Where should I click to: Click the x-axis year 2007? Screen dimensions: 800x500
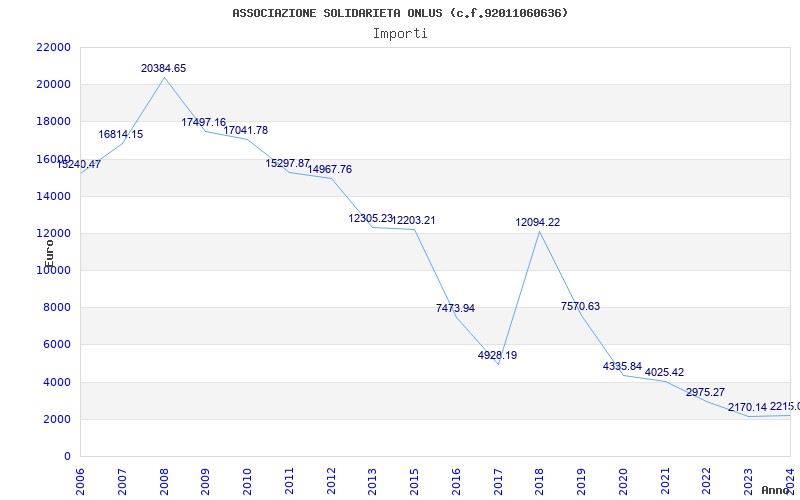coord(122,481)
